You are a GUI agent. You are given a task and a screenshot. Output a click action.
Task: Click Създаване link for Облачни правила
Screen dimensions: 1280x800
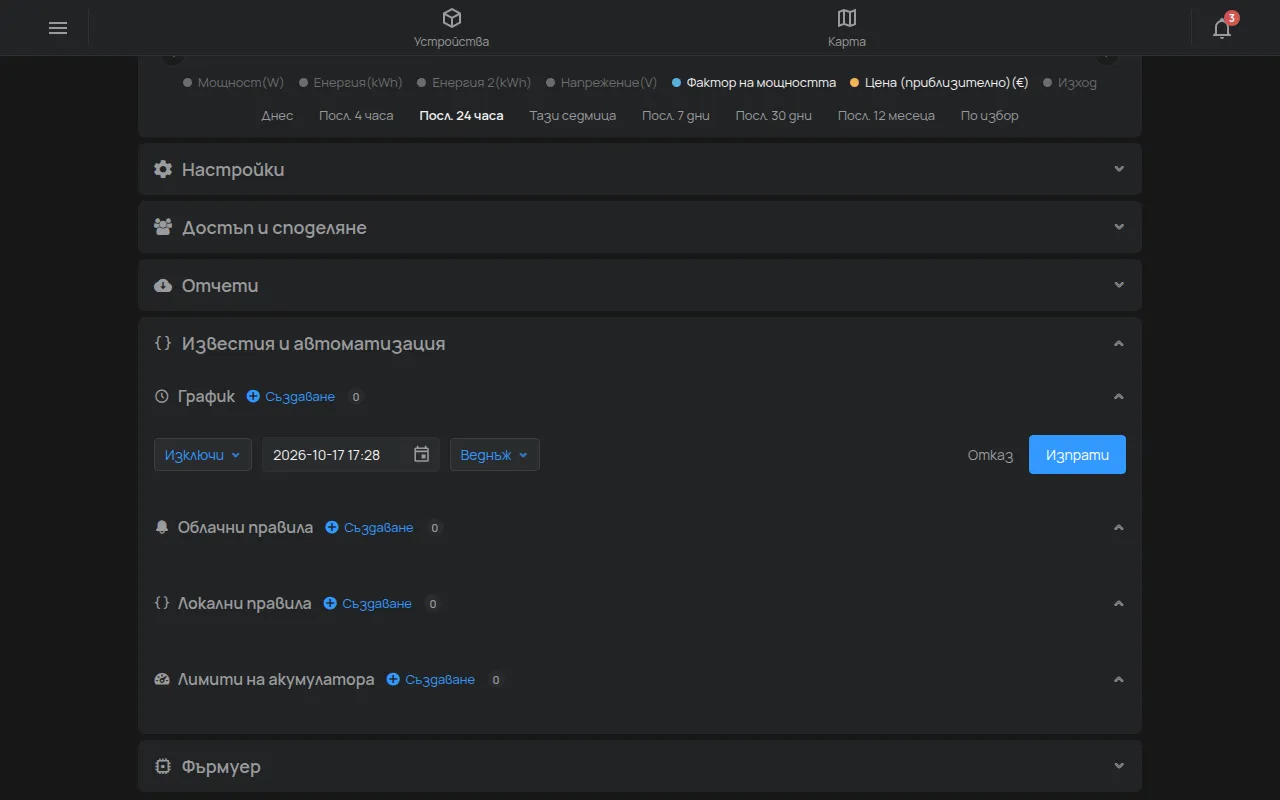[x=379, y=528]
